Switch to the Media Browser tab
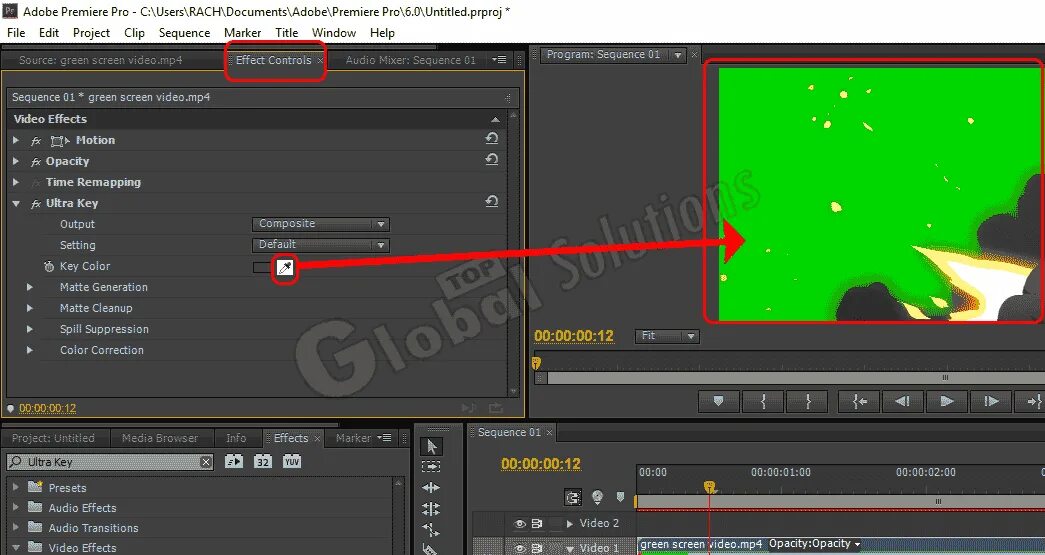Screen dimensions: 1045x555 160,438
